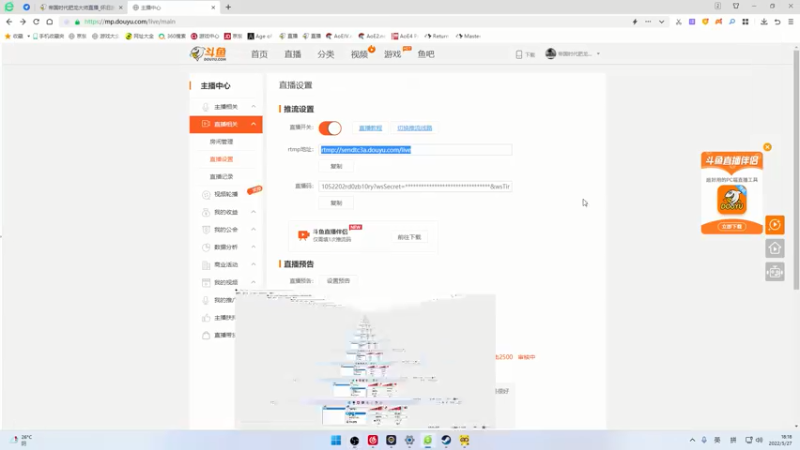Image resolution: width=800 pixels, height=450 pixels.
Task: Click the robot floating side button
Action: [774, 272]
